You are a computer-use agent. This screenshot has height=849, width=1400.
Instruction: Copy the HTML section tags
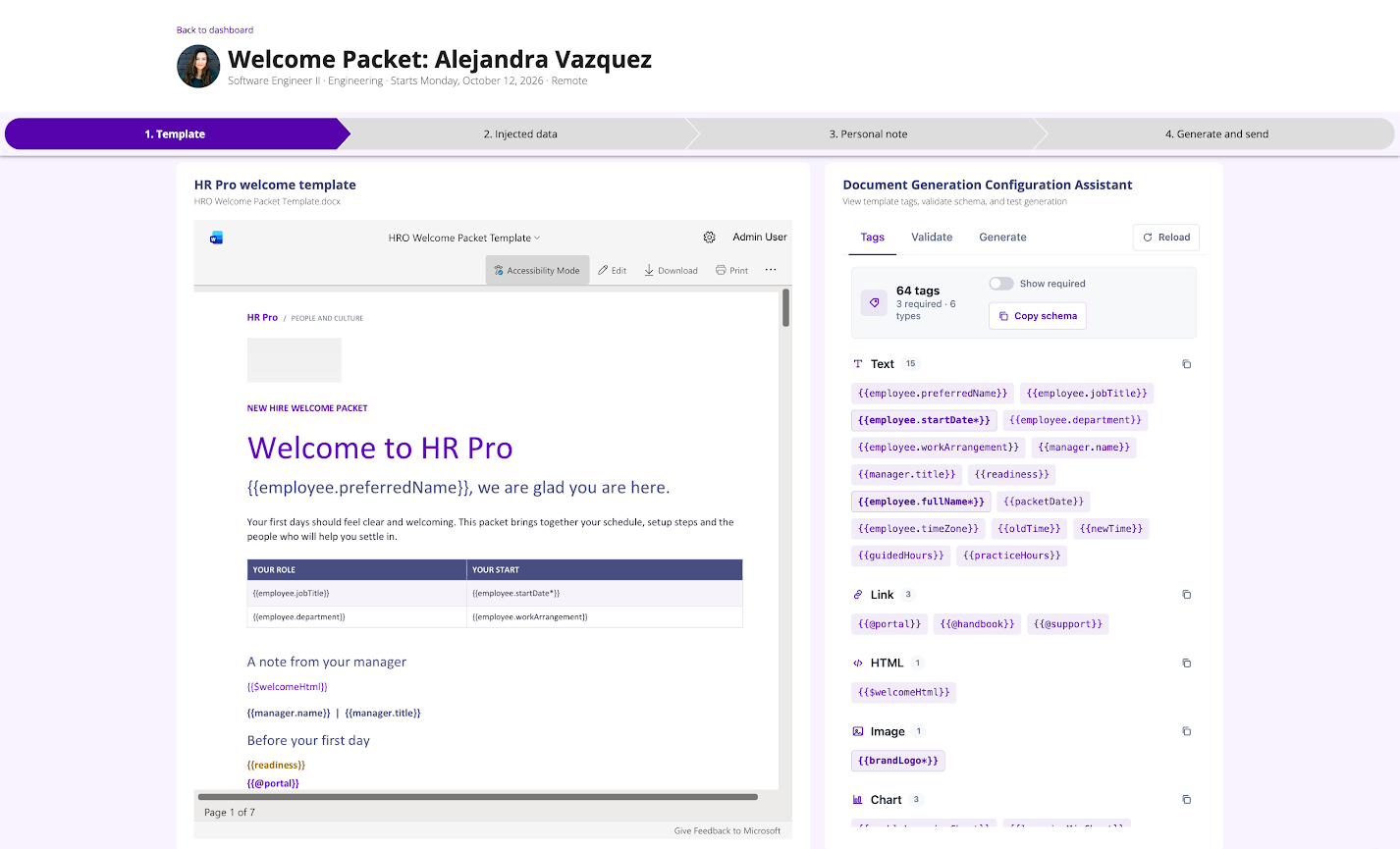pos(1186,663)
